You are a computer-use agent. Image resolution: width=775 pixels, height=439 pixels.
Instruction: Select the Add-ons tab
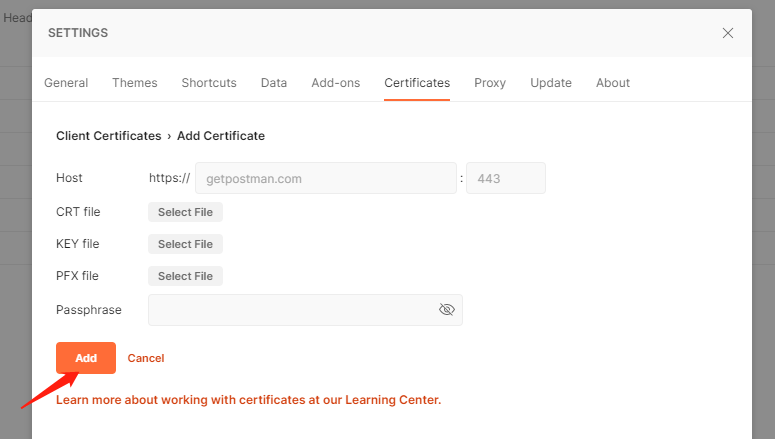tap(336, 83)
